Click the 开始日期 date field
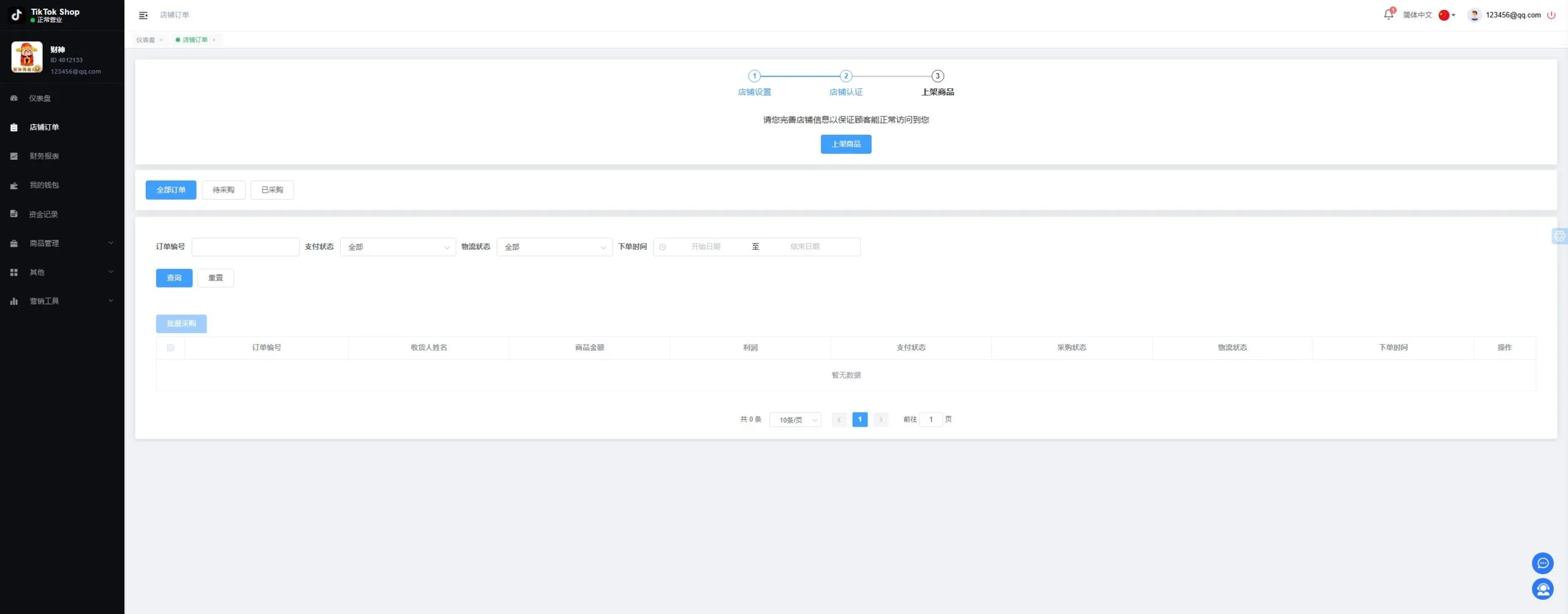This screenshot has height=614, width=1568. (706, 247)
